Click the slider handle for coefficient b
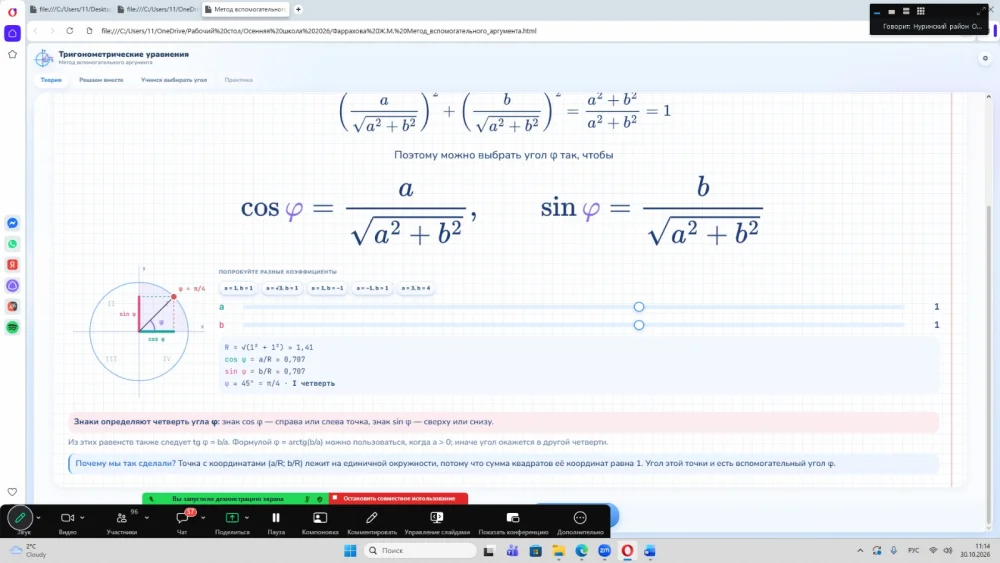Viewport: 1000px width, 563px height. pos(639,325)
